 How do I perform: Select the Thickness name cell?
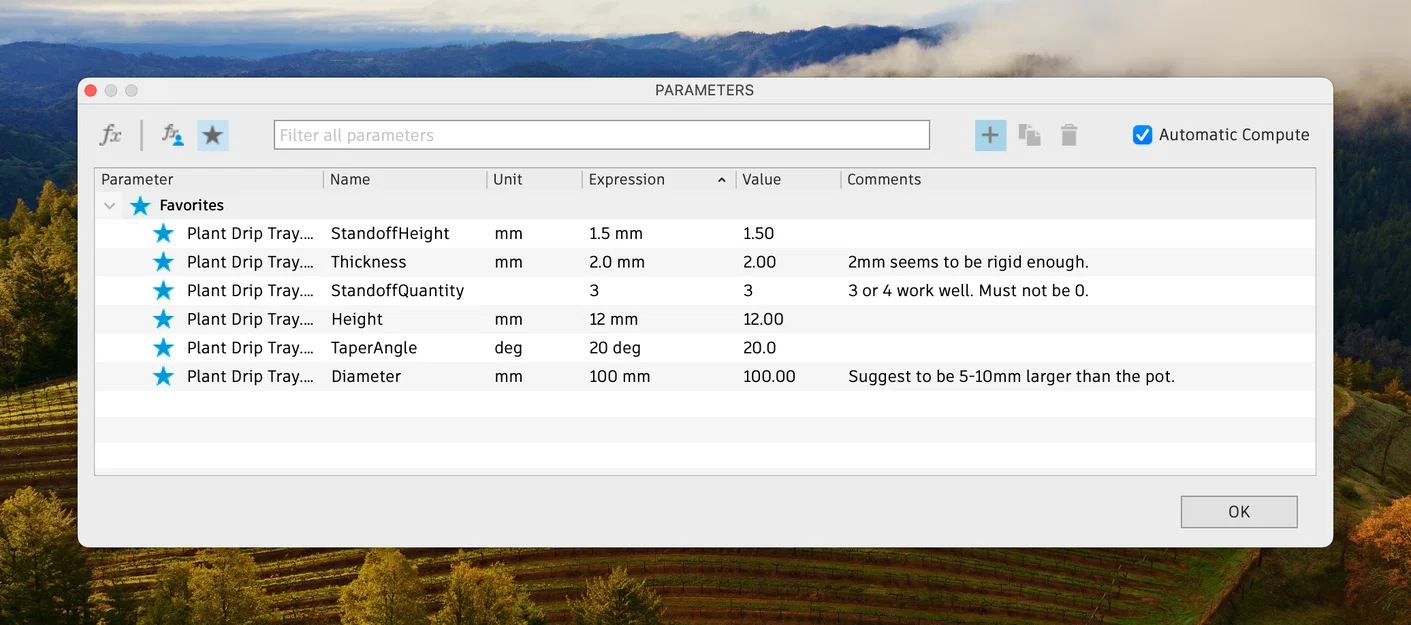[x=368, y=262]
